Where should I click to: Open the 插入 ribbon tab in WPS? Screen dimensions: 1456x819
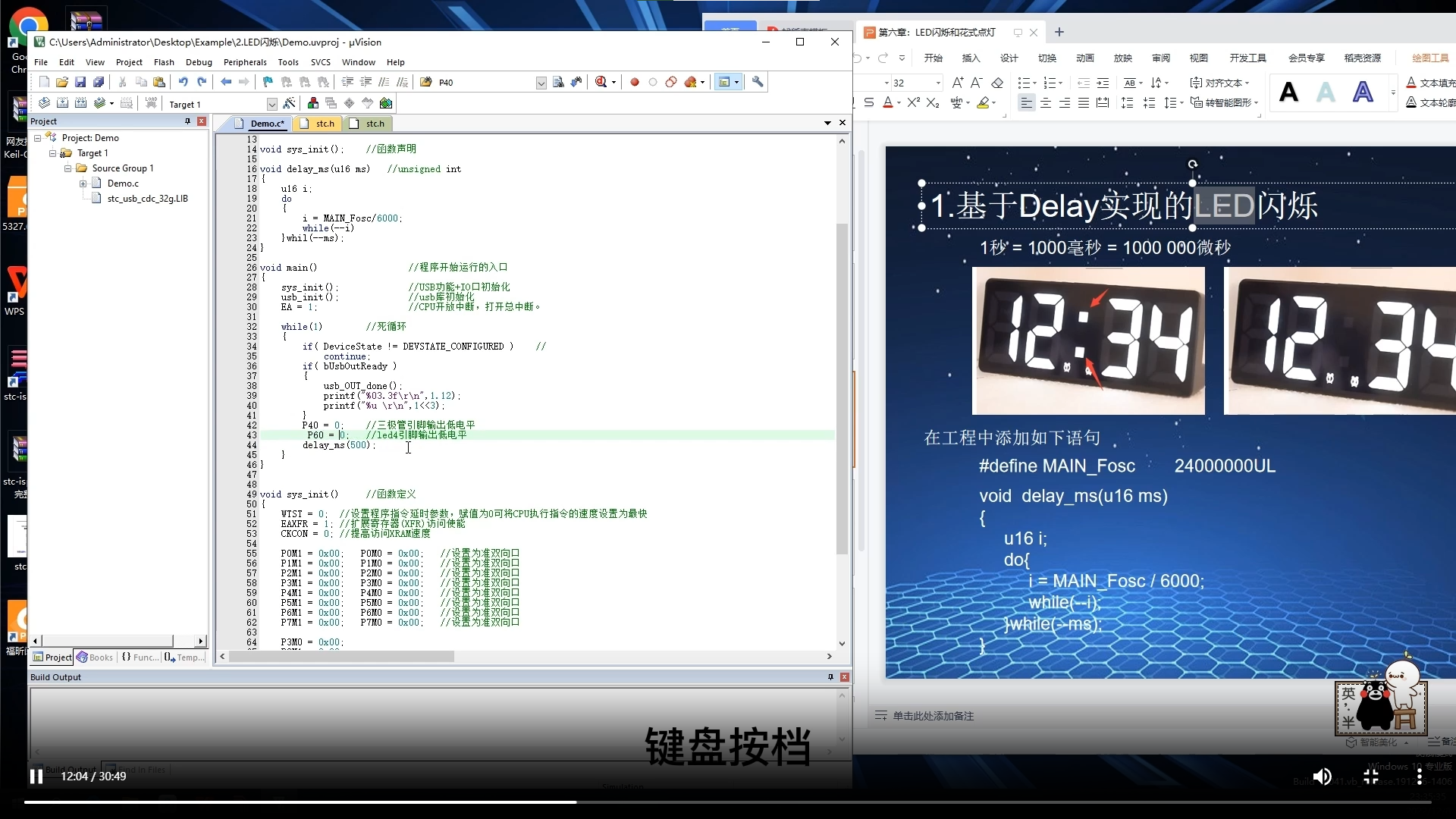tap(971, 58)
